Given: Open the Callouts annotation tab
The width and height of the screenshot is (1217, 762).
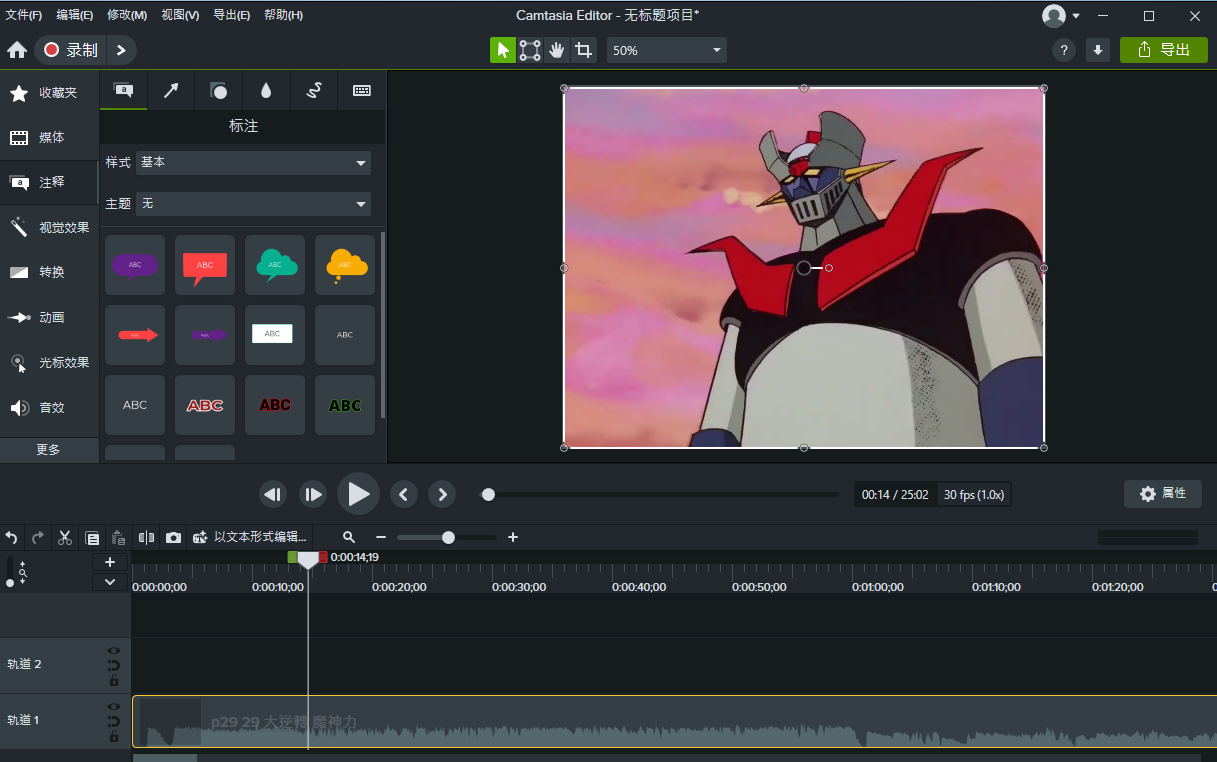Looking at the screenshot, I should pos(123,90).
